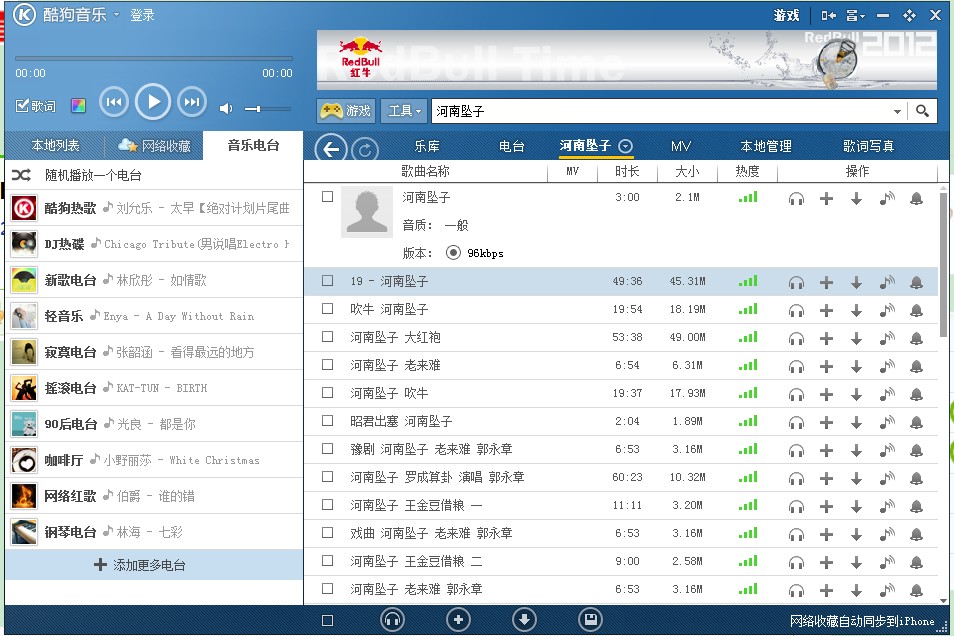Download 河南坠子 罗成算卦 song

tap(856, 478)
